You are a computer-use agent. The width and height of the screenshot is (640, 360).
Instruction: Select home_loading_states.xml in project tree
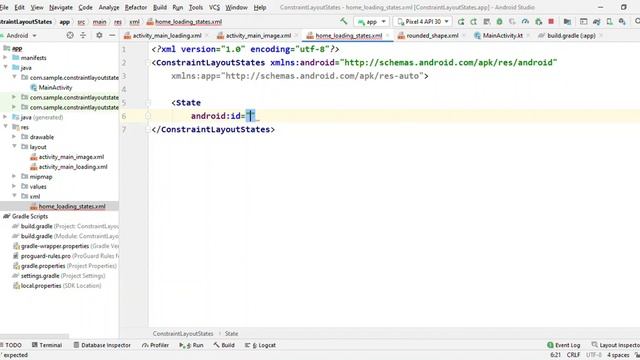pyautogui.click(x=72, y=206)
